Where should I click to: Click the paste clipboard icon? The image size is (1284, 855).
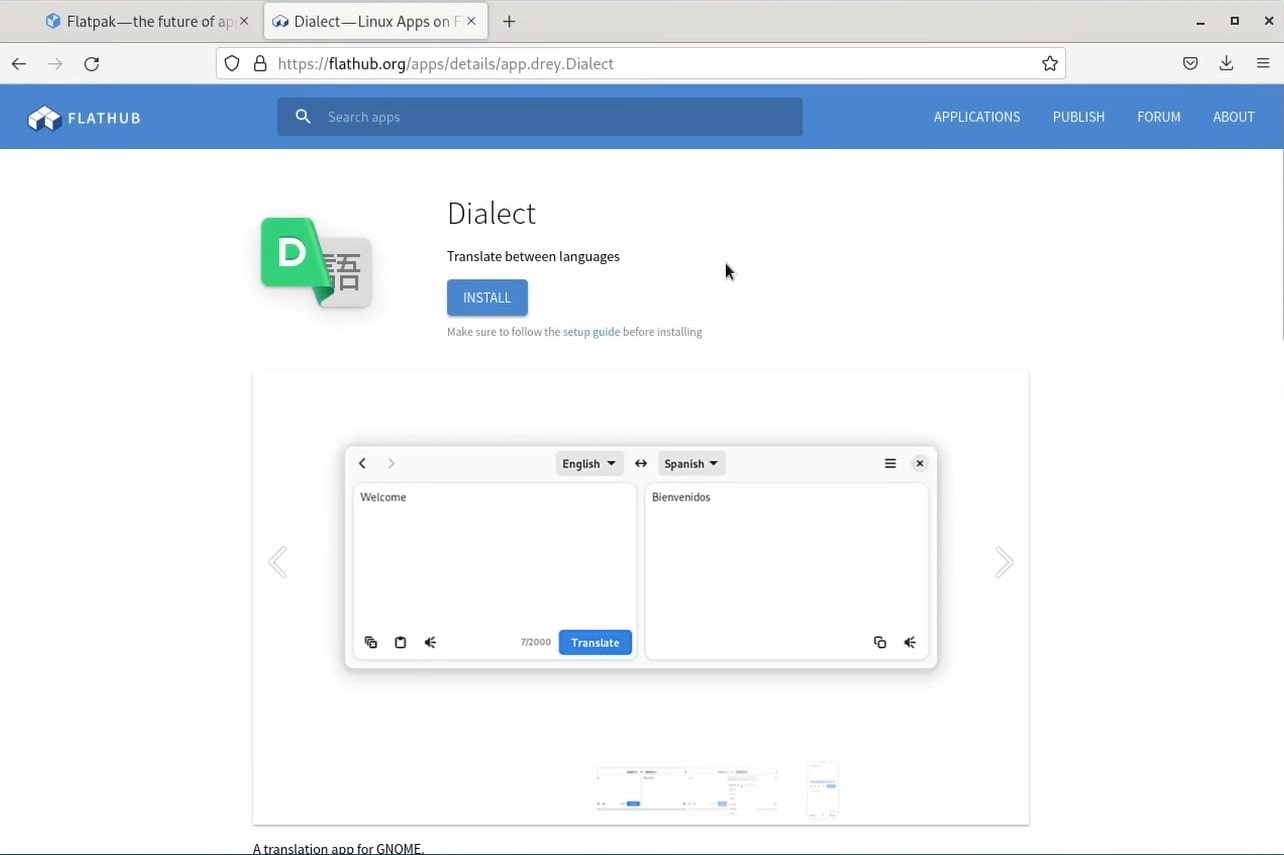click(400, 642)
